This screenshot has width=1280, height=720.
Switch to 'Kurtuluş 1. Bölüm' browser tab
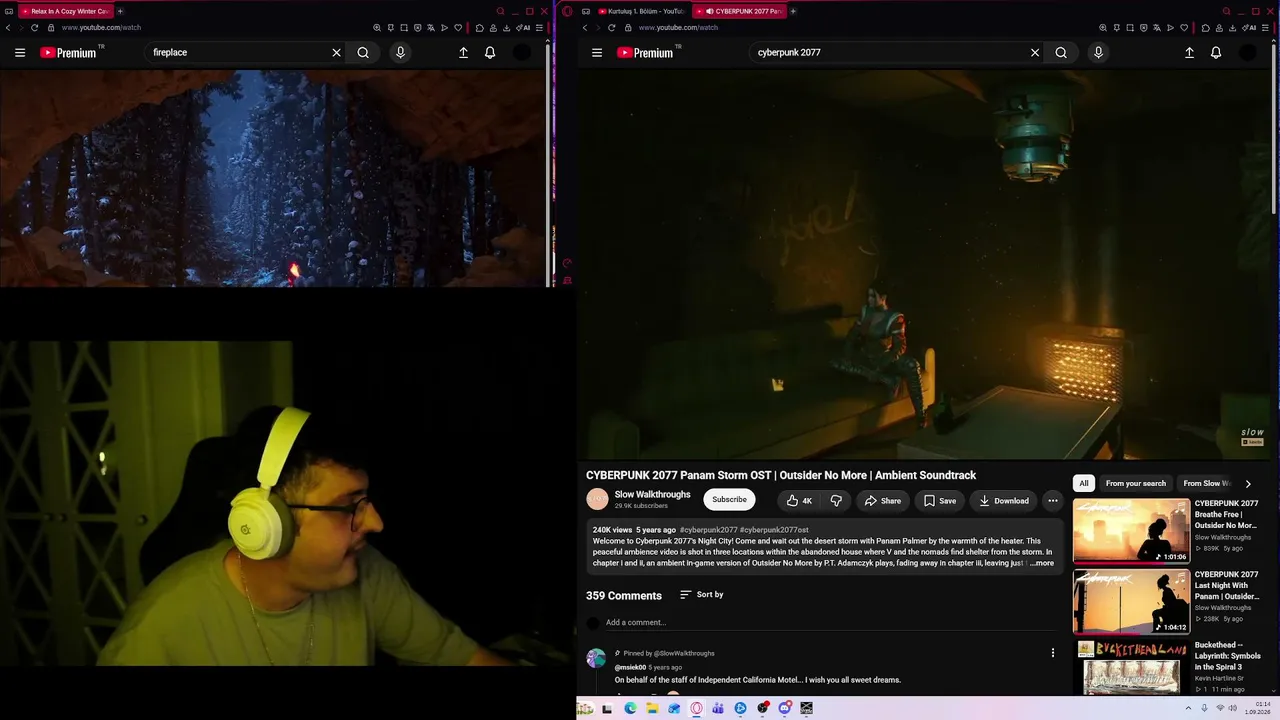tap(641, 11)
